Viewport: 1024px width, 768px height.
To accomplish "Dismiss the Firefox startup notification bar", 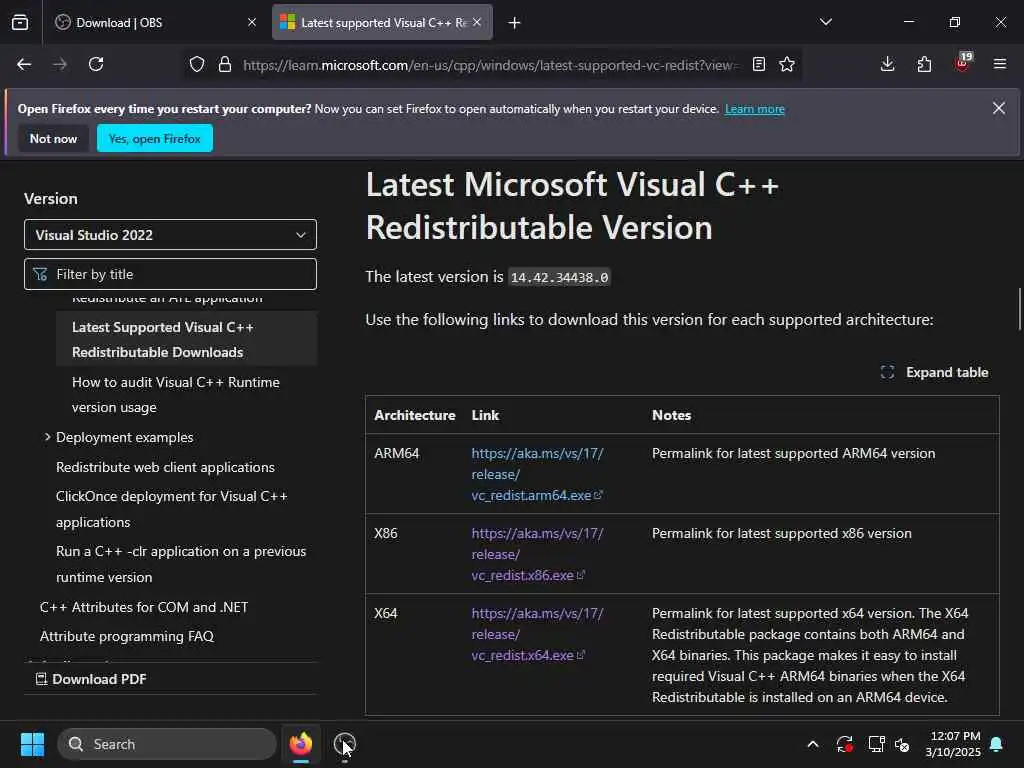I will pyautogui.click(x=999, y=108).
